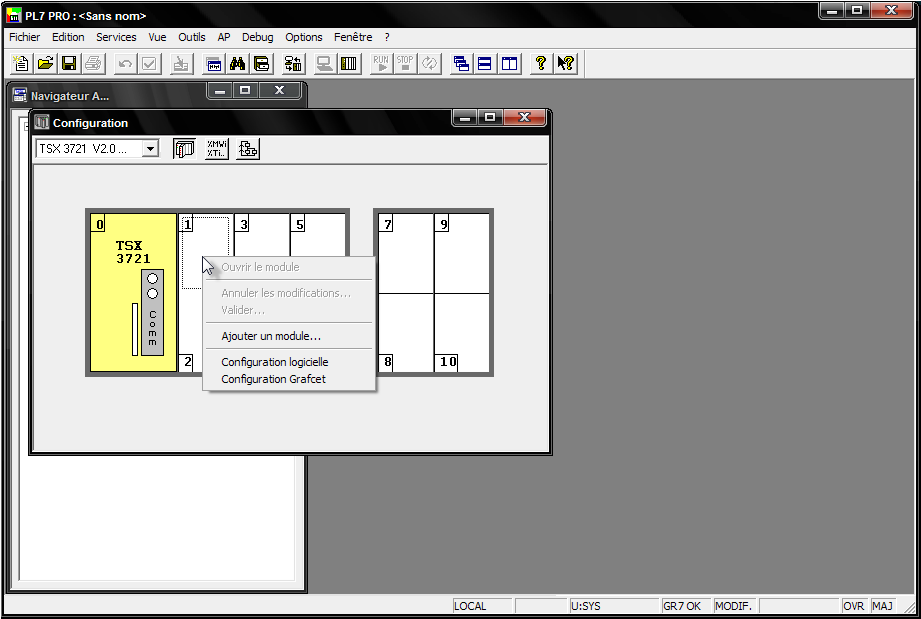This screenshot has width=921, height=619.
Task: Click the Undo arrow icon
Action: (x=125, y=63)
